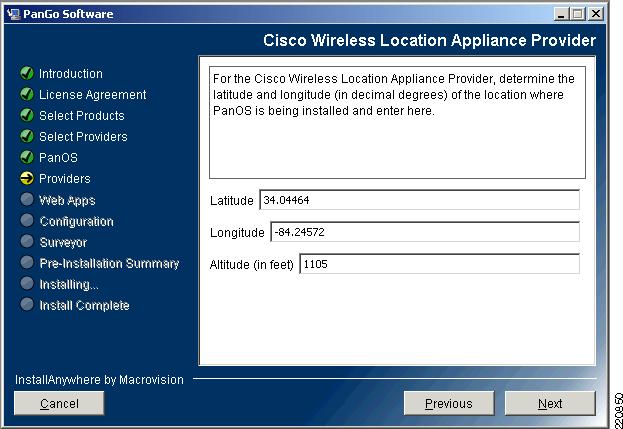Click the Cisco Wireless Location Appliance Provider heading

click(x=430, y=41)
